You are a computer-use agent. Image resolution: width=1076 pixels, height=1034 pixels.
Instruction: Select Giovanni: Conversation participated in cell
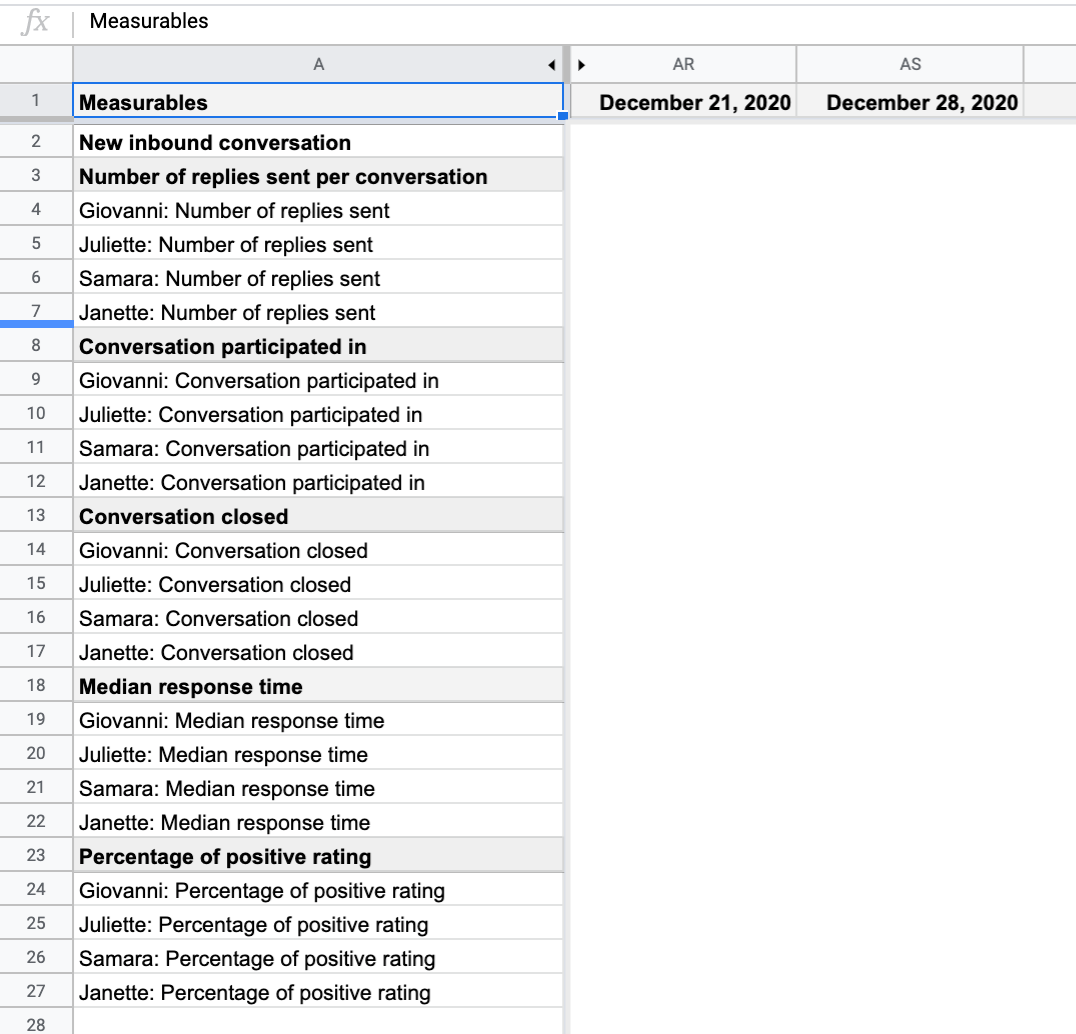click(x=318, y=379)
